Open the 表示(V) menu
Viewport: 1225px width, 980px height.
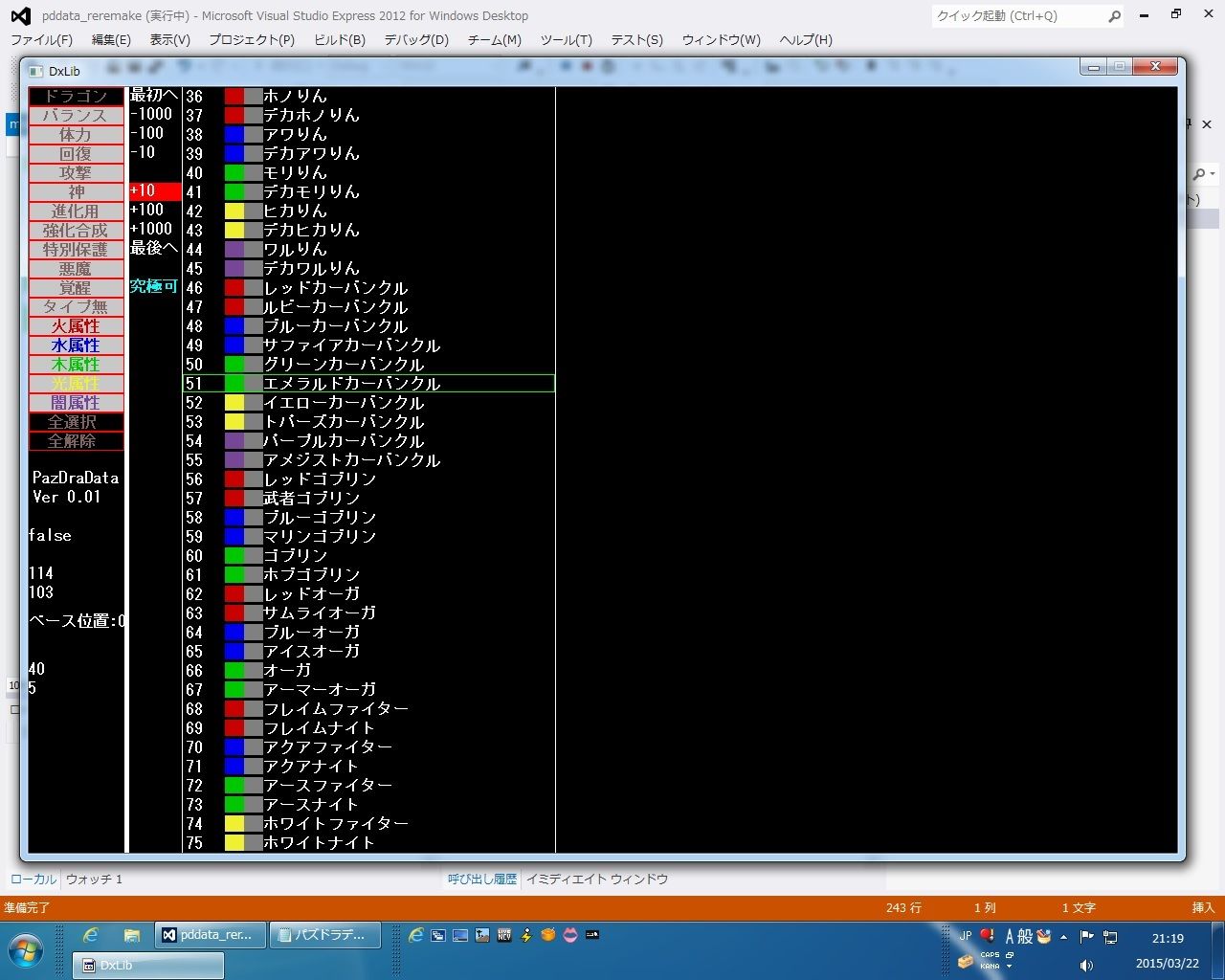(x=170, y=39)
